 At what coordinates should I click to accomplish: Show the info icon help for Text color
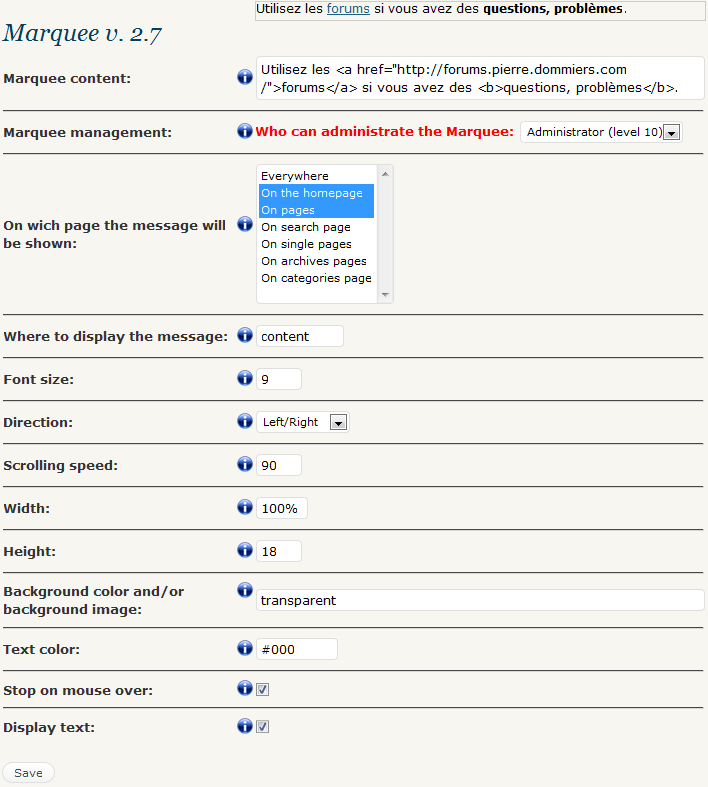245,648
